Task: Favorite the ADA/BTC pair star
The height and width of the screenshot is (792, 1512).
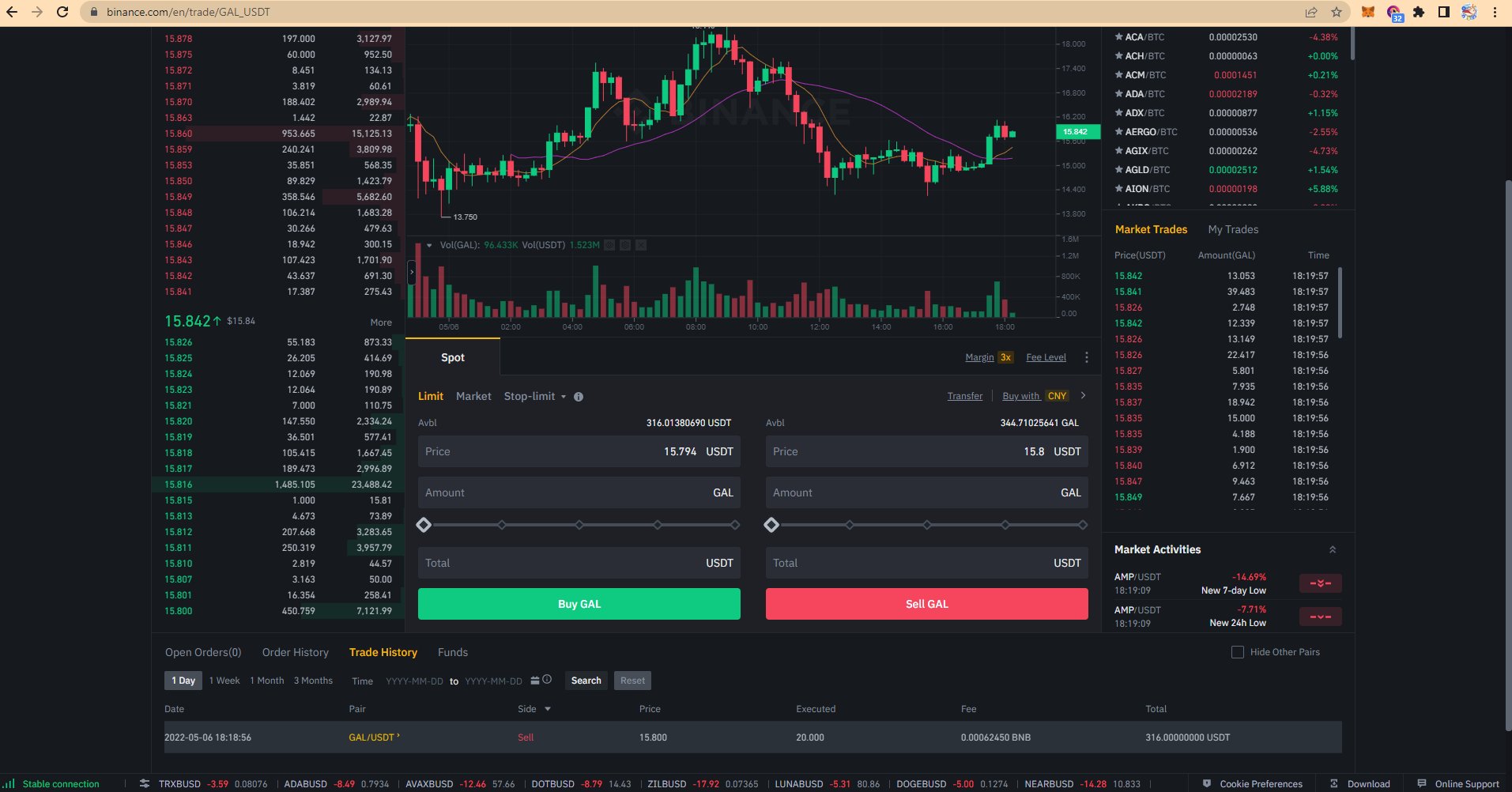Action: point(1118,94)
